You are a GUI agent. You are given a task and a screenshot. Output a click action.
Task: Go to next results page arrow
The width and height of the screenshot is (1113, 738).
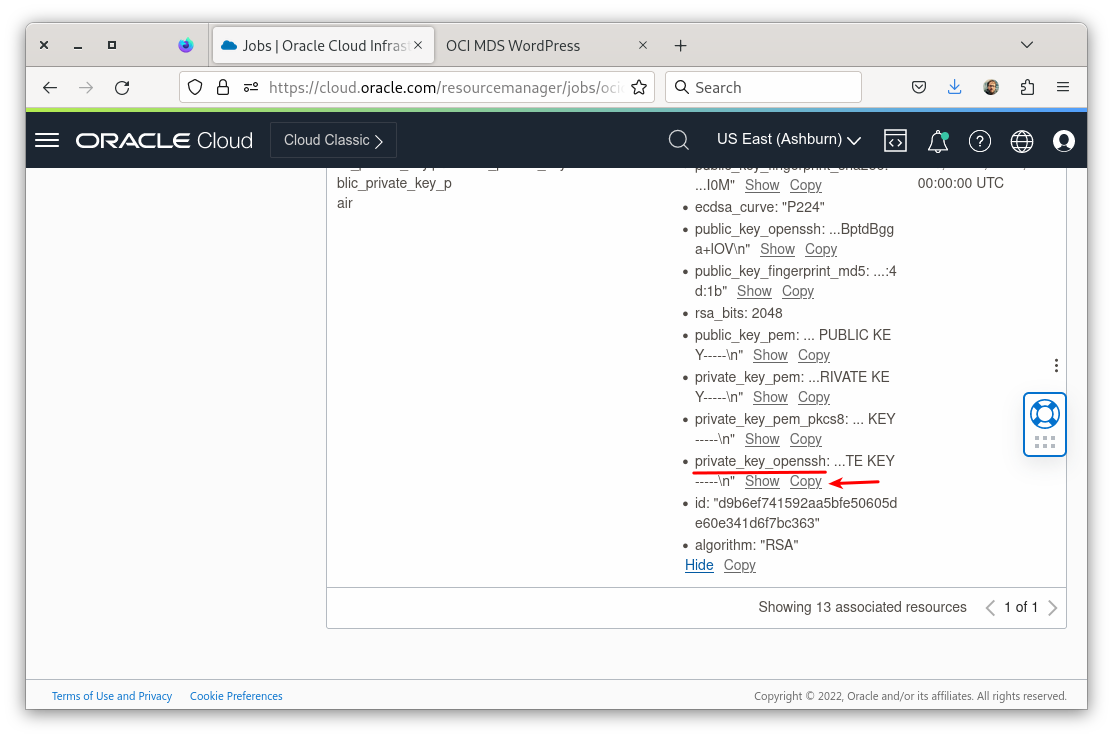coord(1053,607)
